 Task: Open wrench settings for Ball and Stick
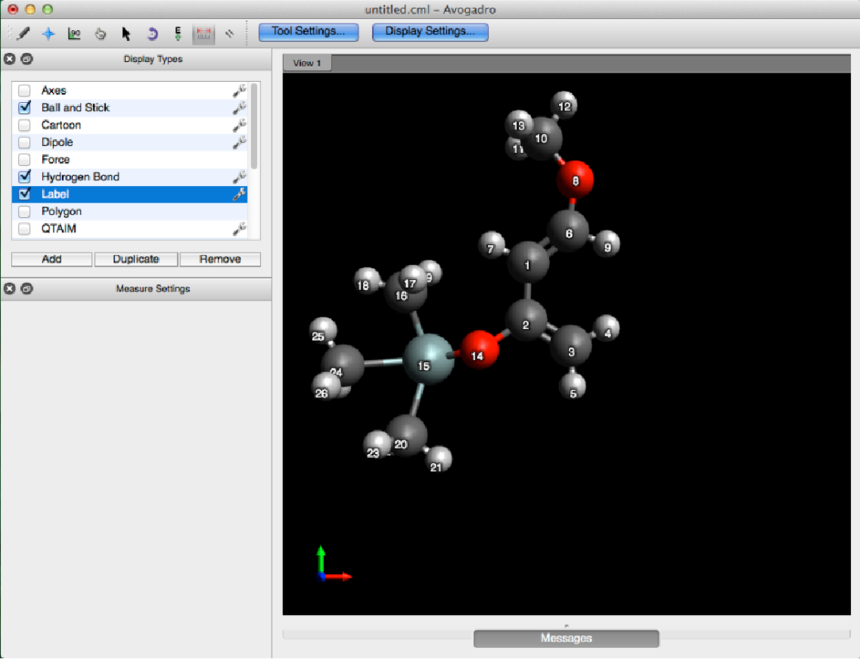pos(239,107)
